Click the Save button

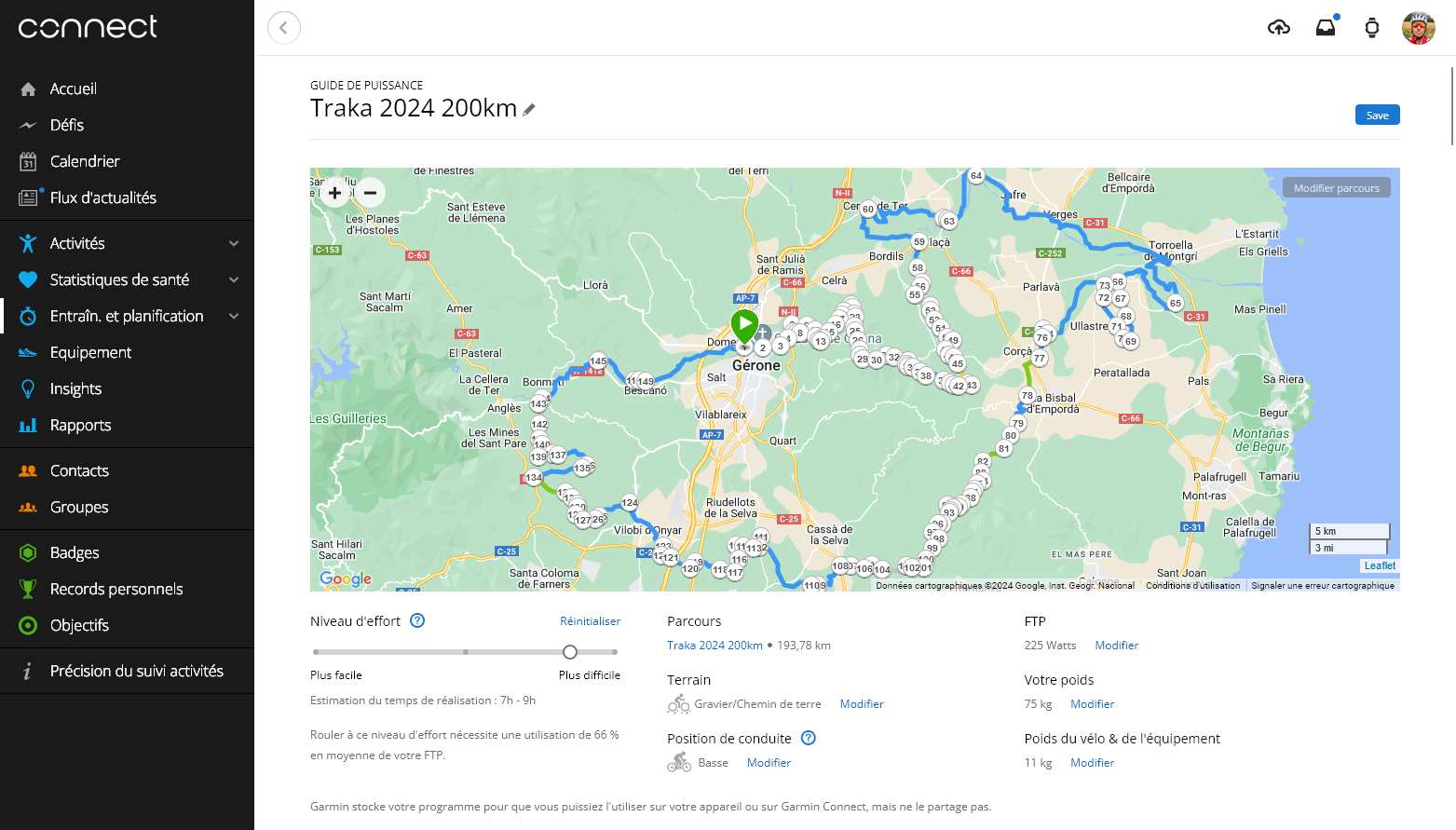point(1377,115)
